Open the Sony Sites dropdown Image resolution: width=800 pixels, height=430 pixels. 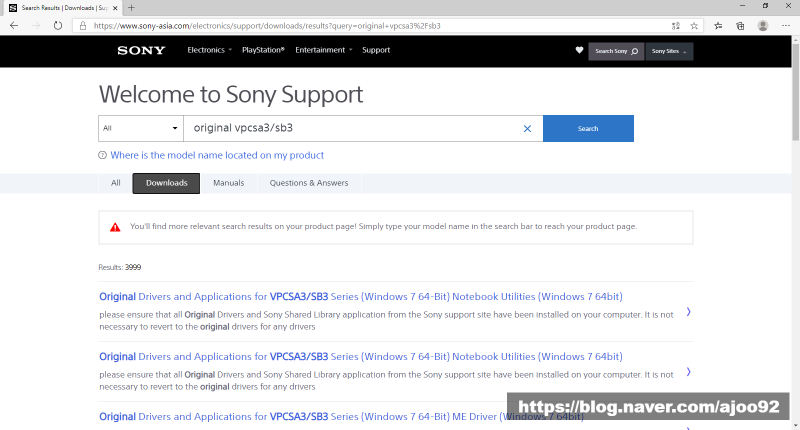(669, 51)
